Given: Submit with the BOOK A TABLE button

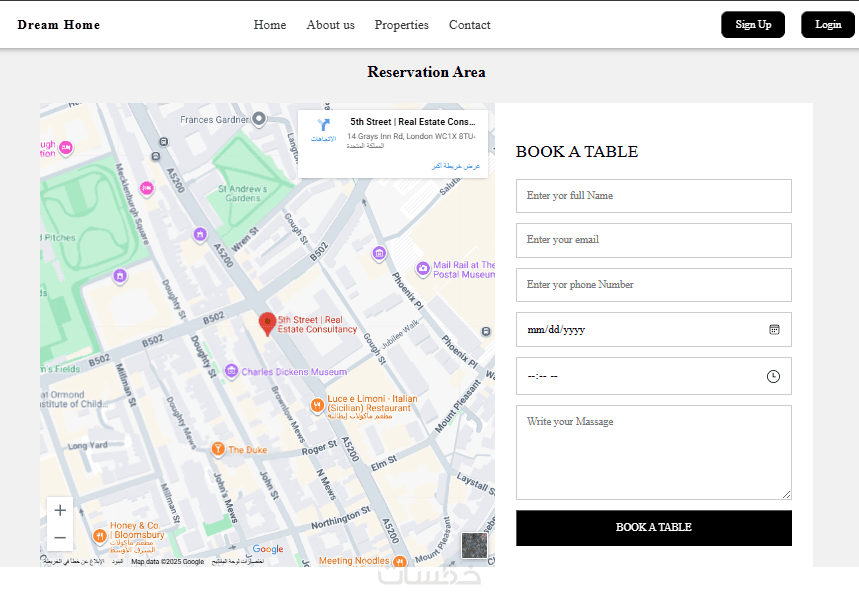Looking at the screenshot, I should tap(653, 528).
